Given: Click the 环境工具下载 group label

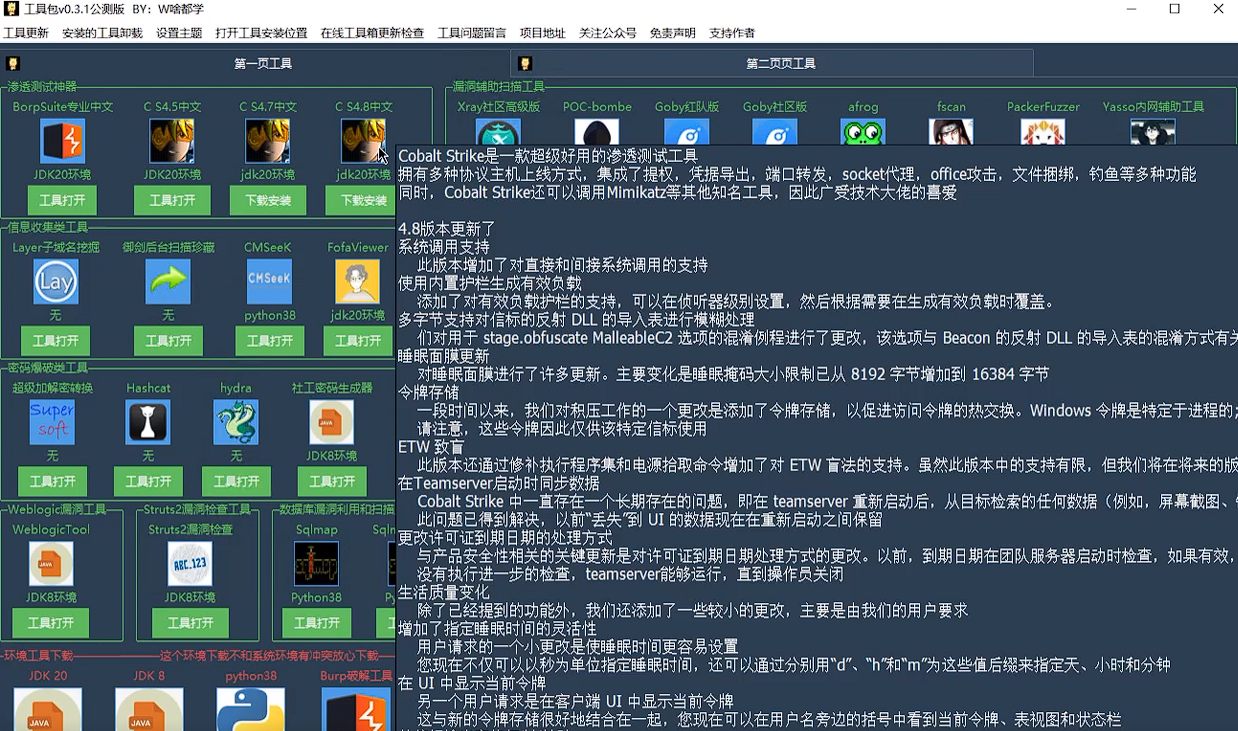Looking at the screenshot, I should click(x=38, y=655).
